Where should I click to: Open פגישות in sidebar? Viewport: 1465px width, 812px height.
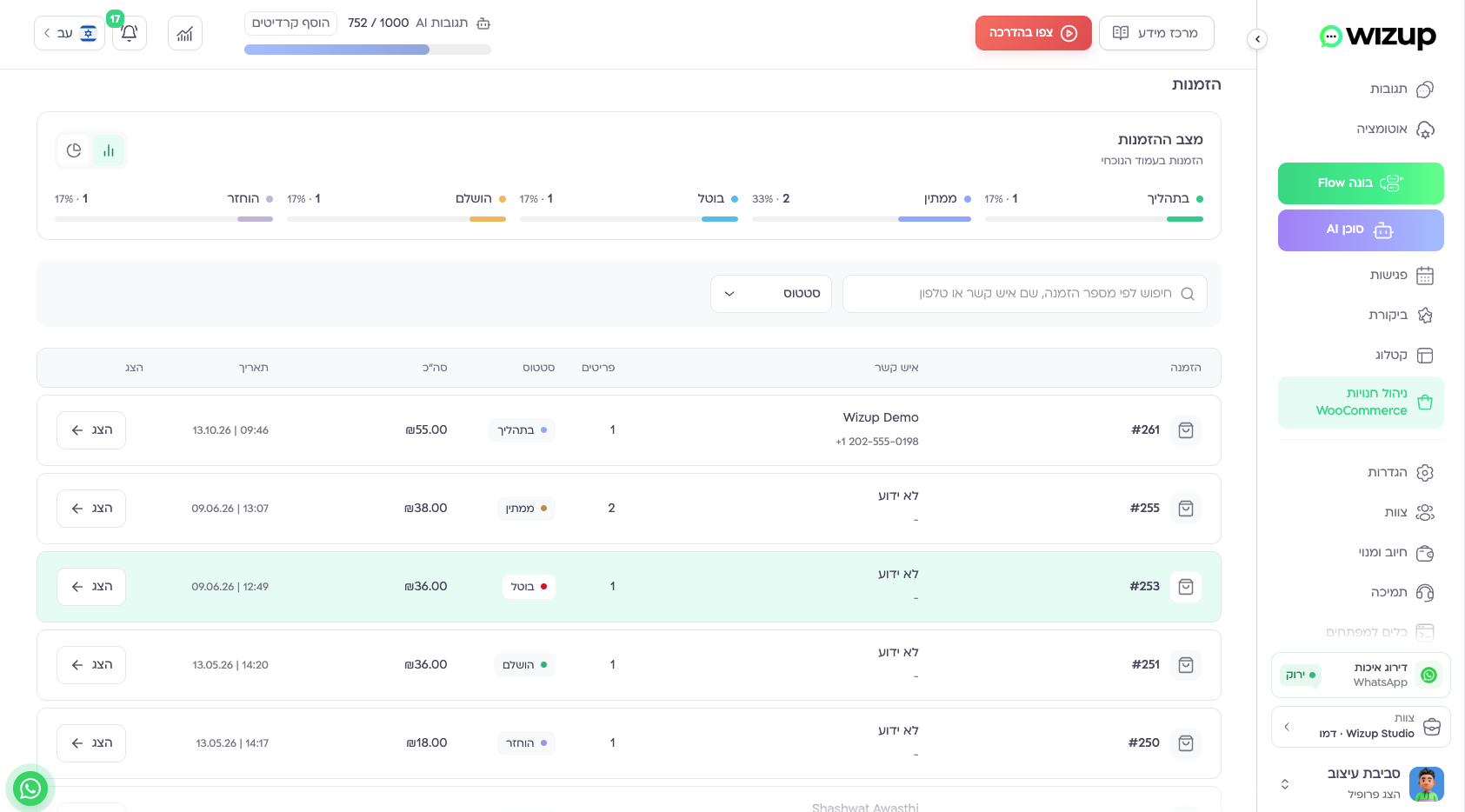1361,276
